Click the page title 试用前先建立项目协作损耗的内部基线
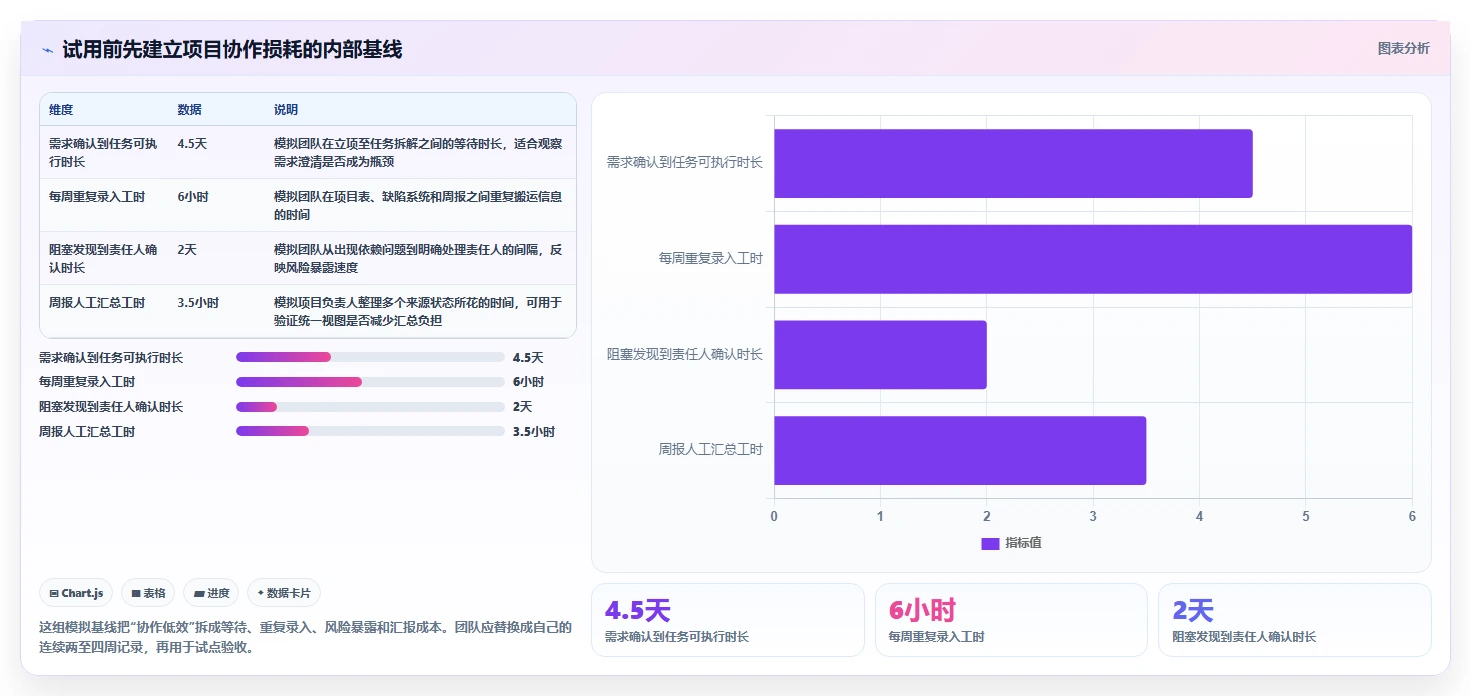This screenshot has width=1471, height=696. (x=232, y=49)
